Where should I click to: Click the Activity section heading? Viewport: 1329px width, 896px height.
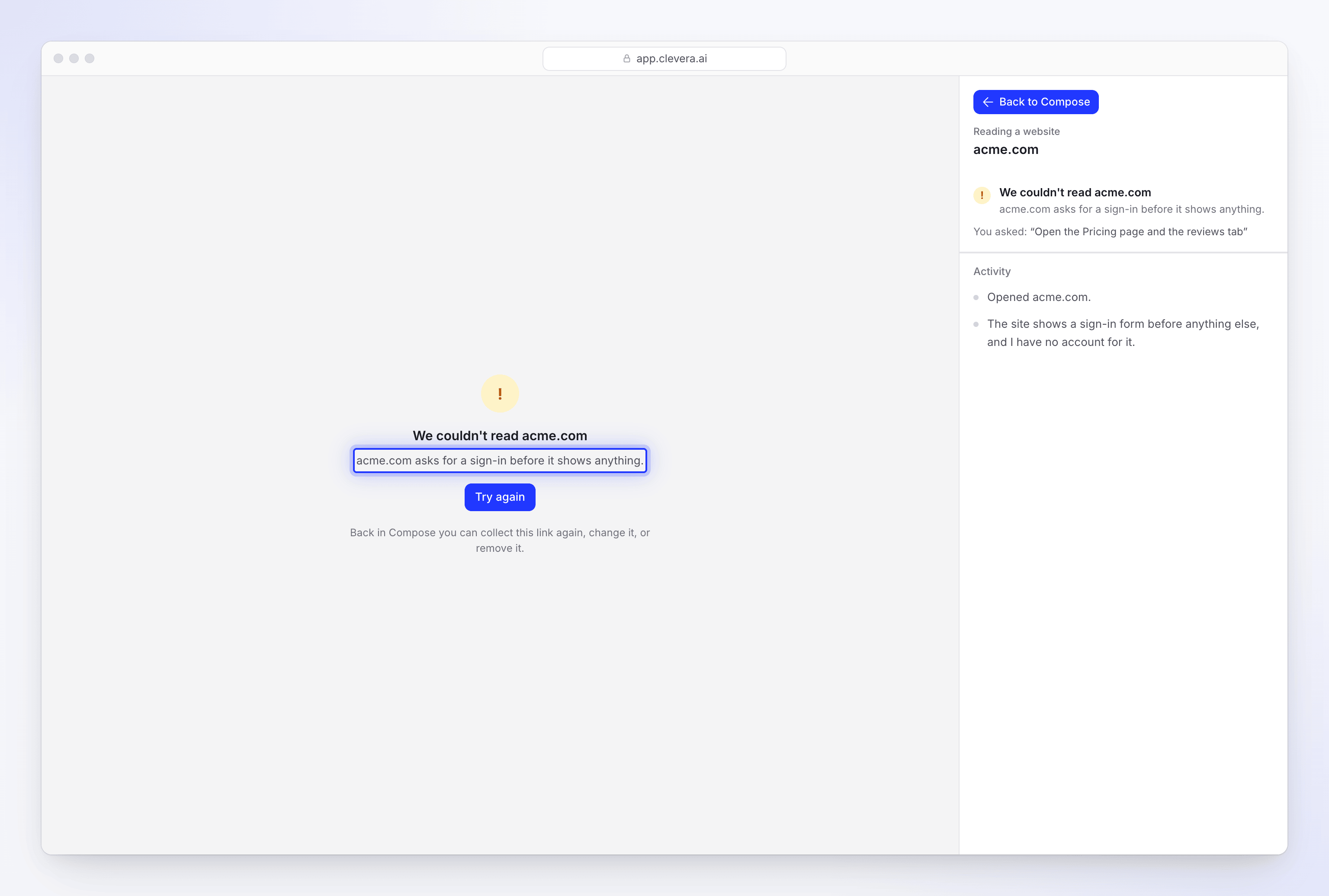(992, 272)
